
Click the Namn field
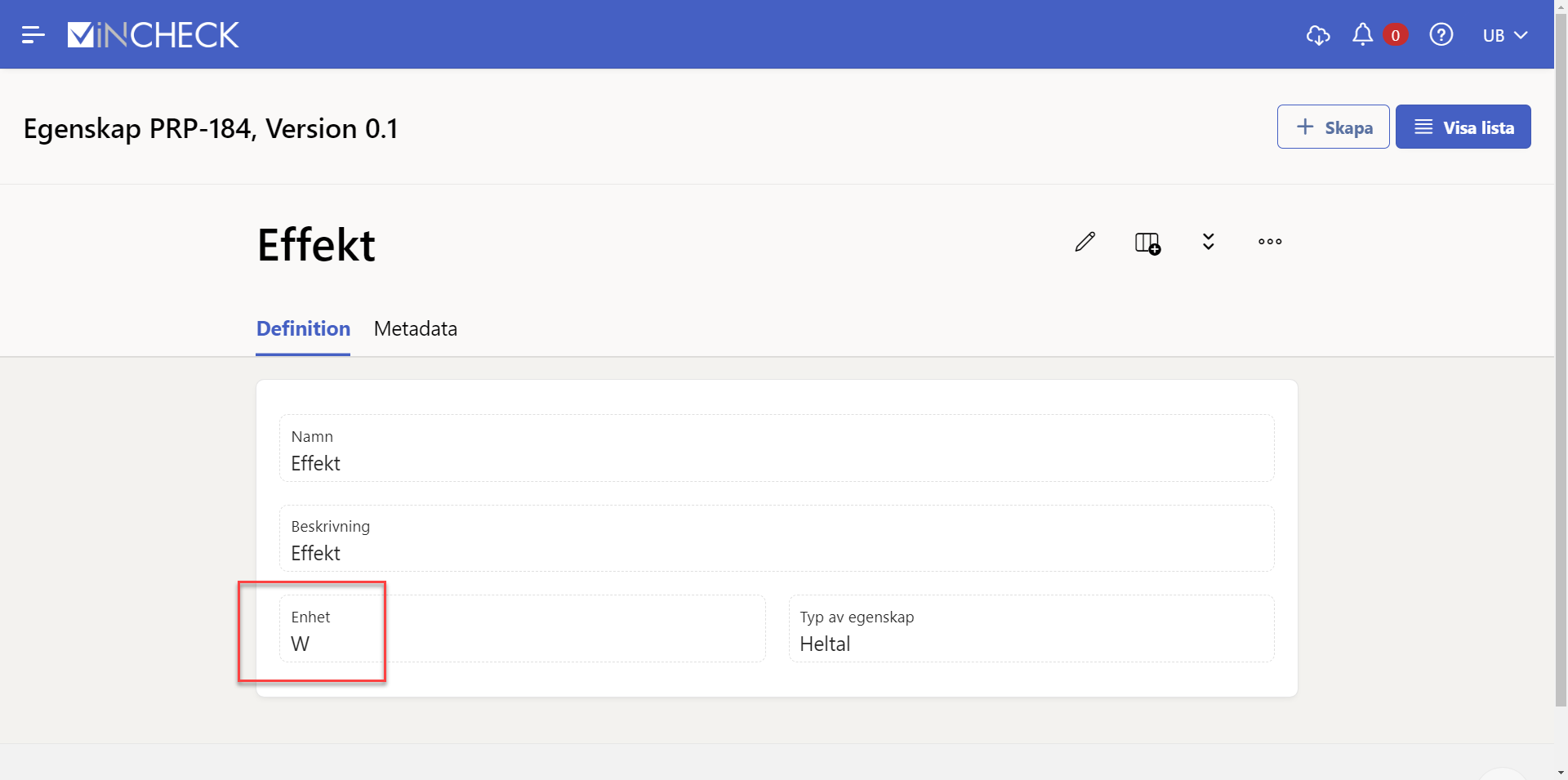[776, 448]
